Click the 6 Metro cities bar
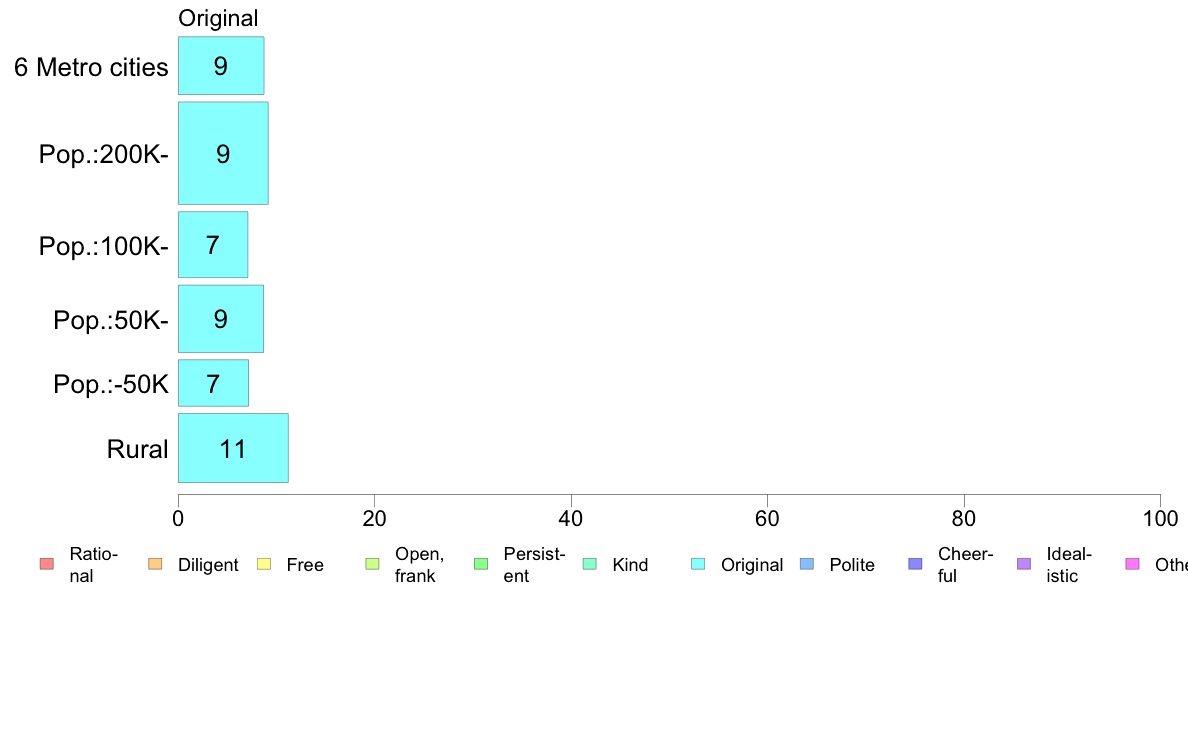The image size is (1188, 736). coord(221,66)
